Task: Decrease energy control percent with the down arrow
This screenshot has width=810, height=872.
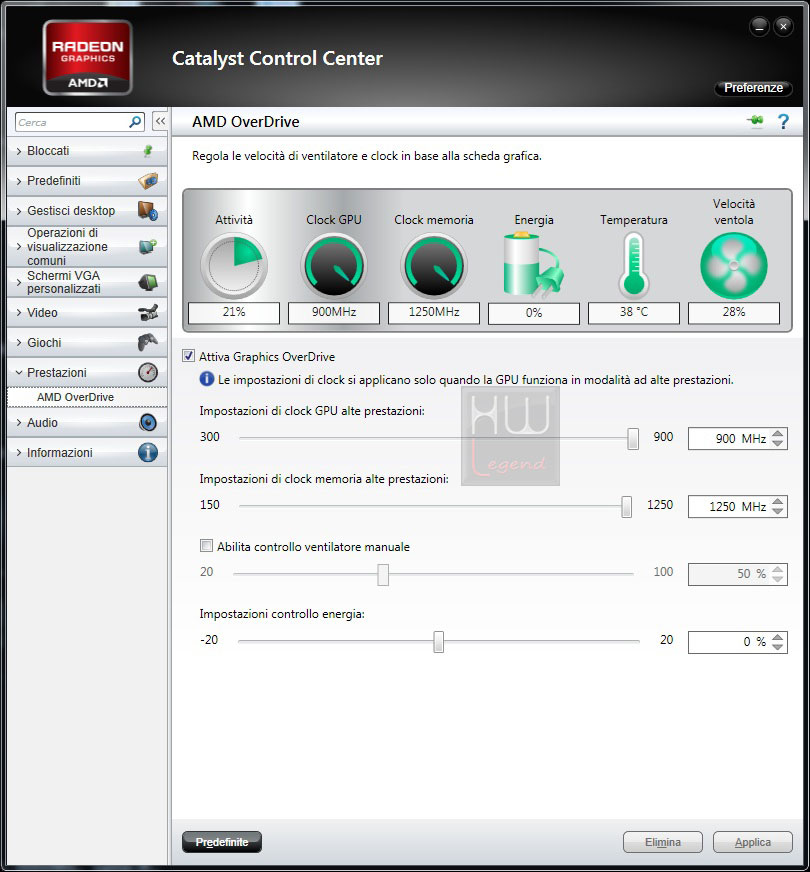Action: pos(778,647)
